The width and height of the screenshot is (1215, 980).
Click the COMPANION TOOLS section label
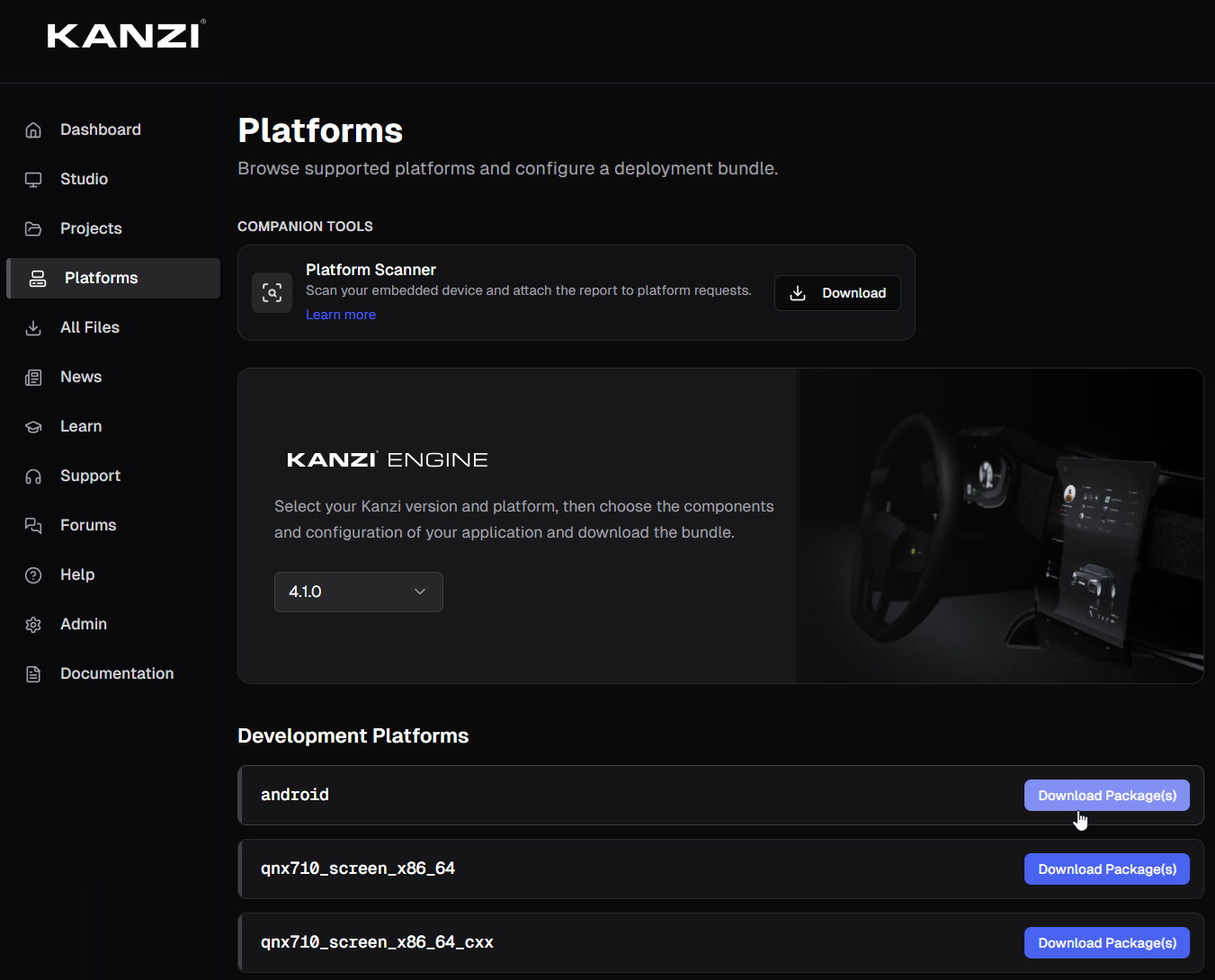(x=305, y=227)
